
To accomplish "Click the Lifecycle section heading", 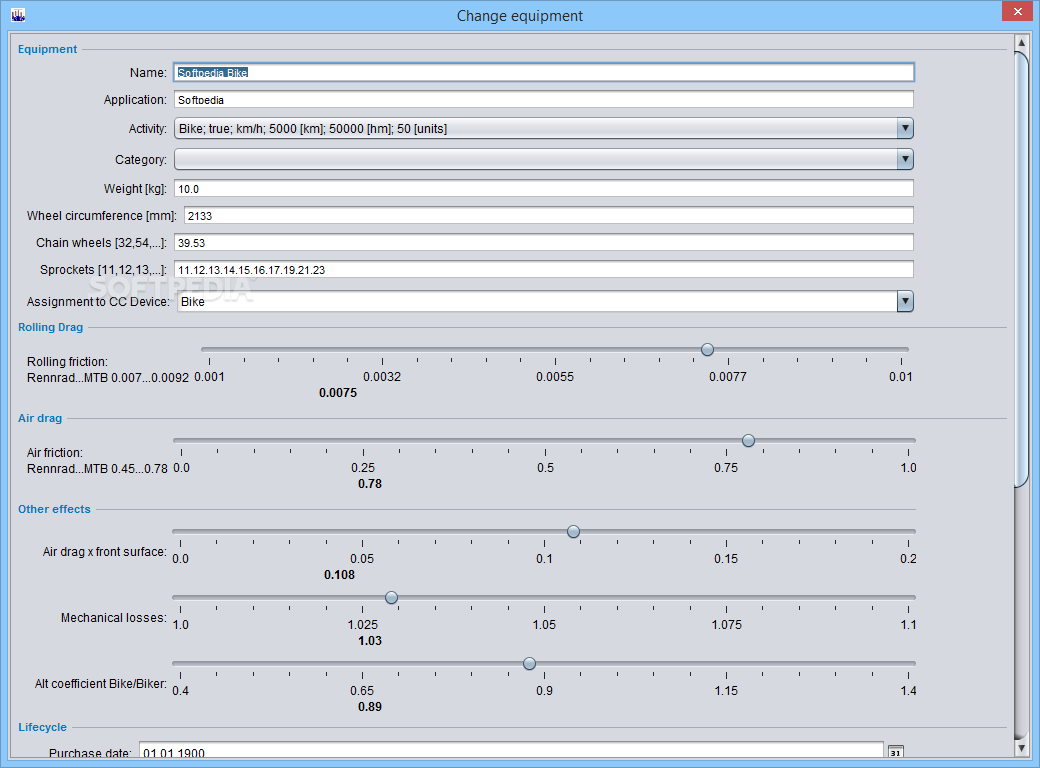I will point(42,727).
